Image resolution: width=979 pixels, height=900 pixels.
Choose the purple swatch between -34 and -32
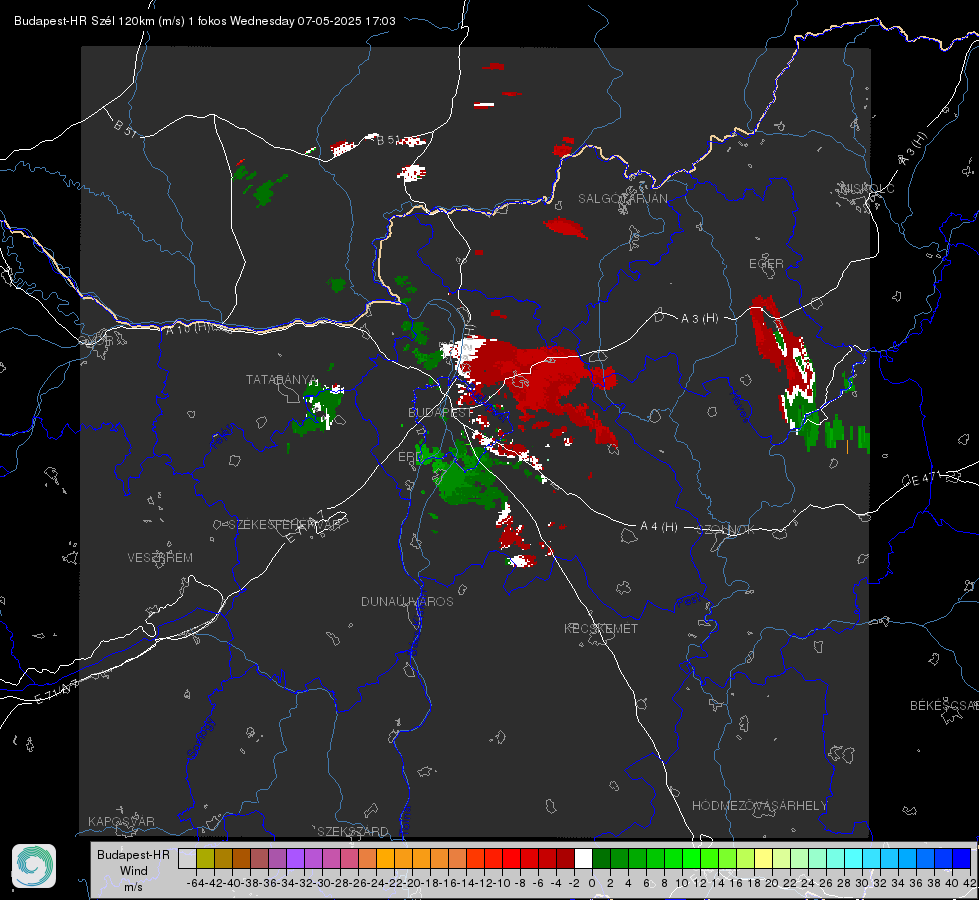coord(295,858)
